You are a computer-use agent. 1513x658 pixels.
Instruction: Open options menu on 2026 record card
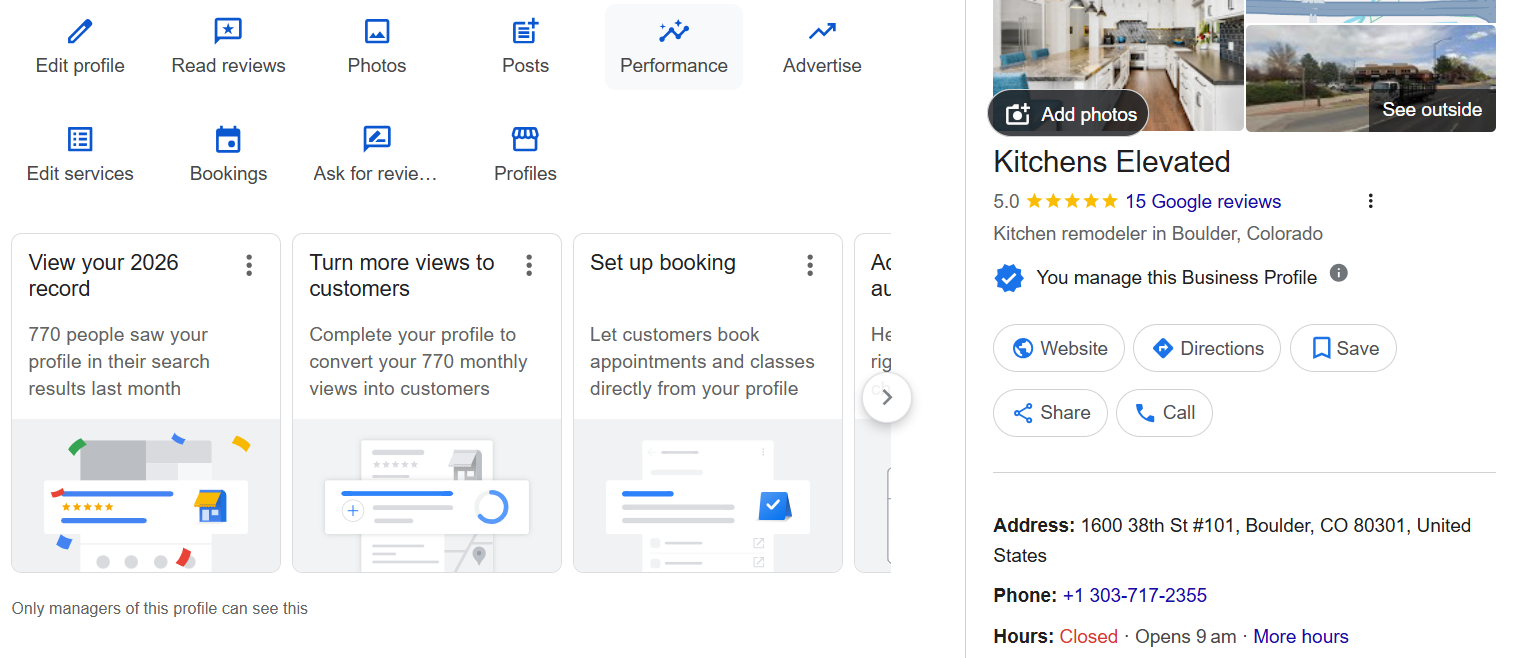[249, 265]
